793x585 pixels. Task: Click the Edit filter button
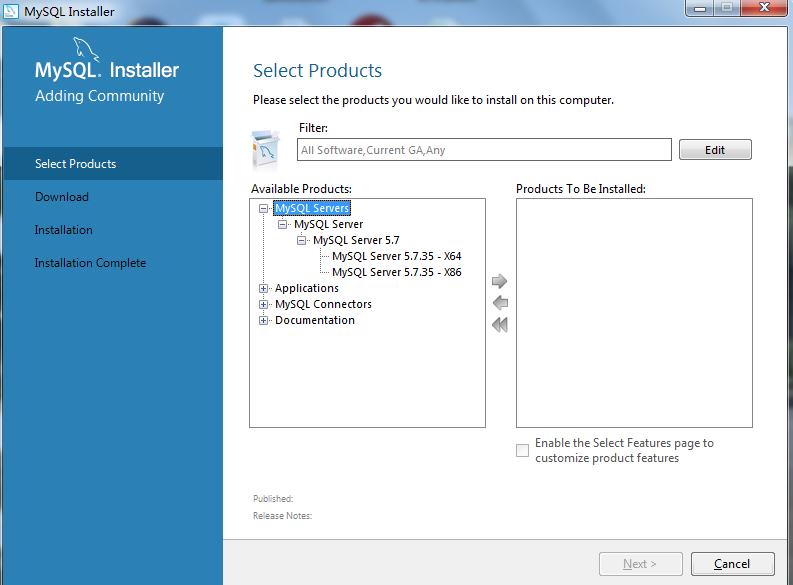click(x=715, y=150)
